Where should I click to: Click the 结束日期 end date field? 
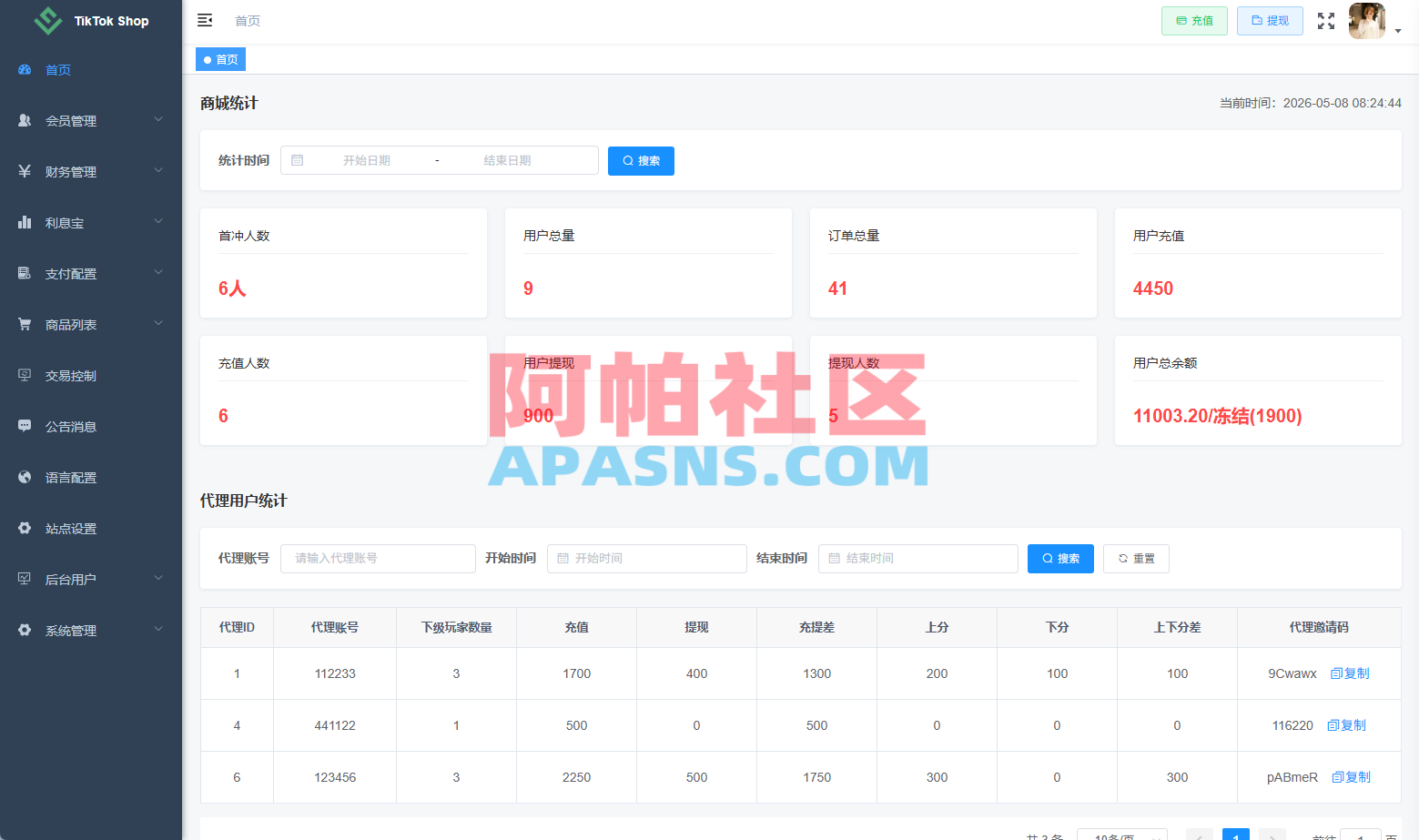(507, 160)
